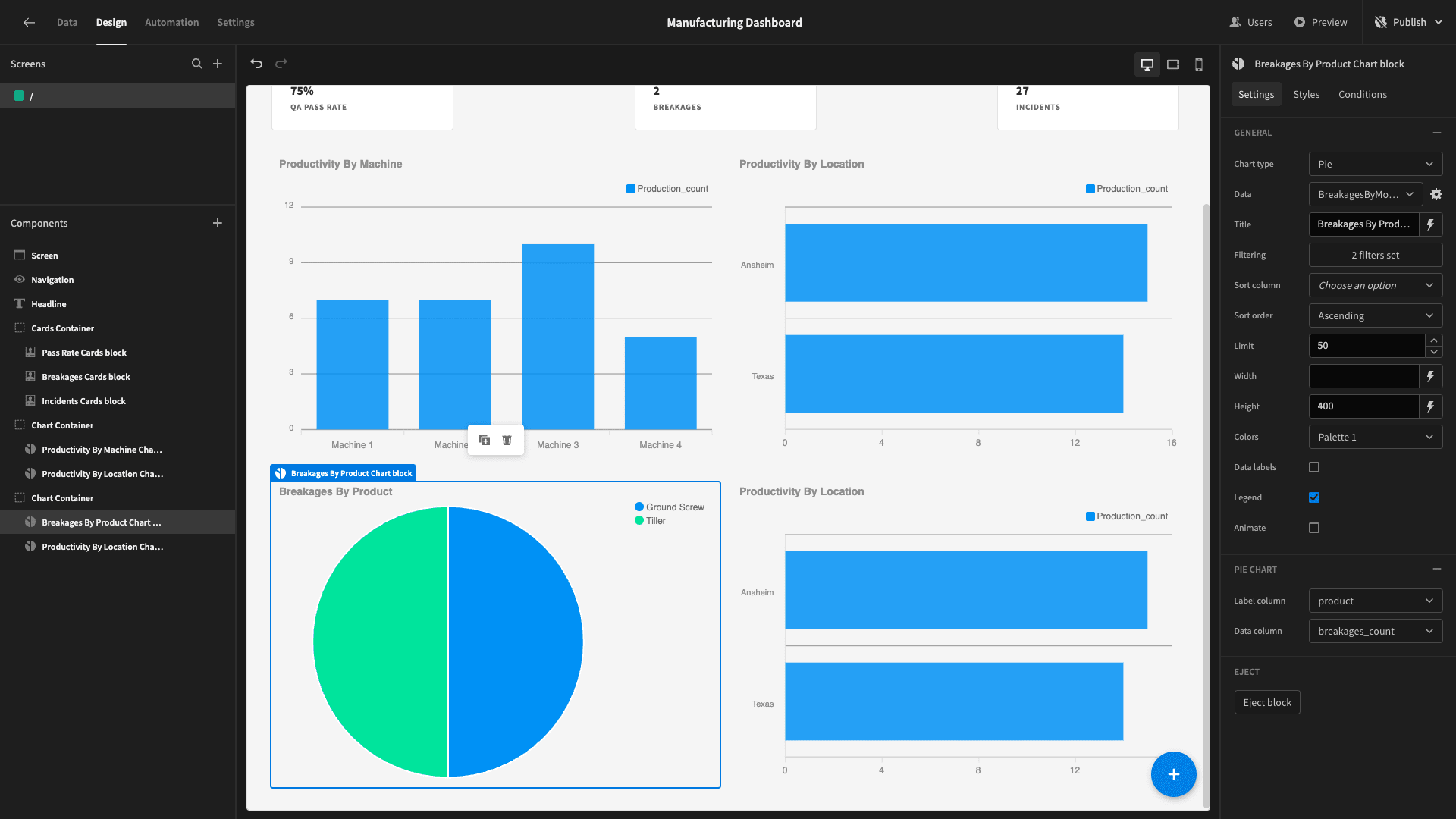Screen dimensions: 1456x819
Task: Open the Users button
Action: pyautogui.click(x=1250, y=23)
